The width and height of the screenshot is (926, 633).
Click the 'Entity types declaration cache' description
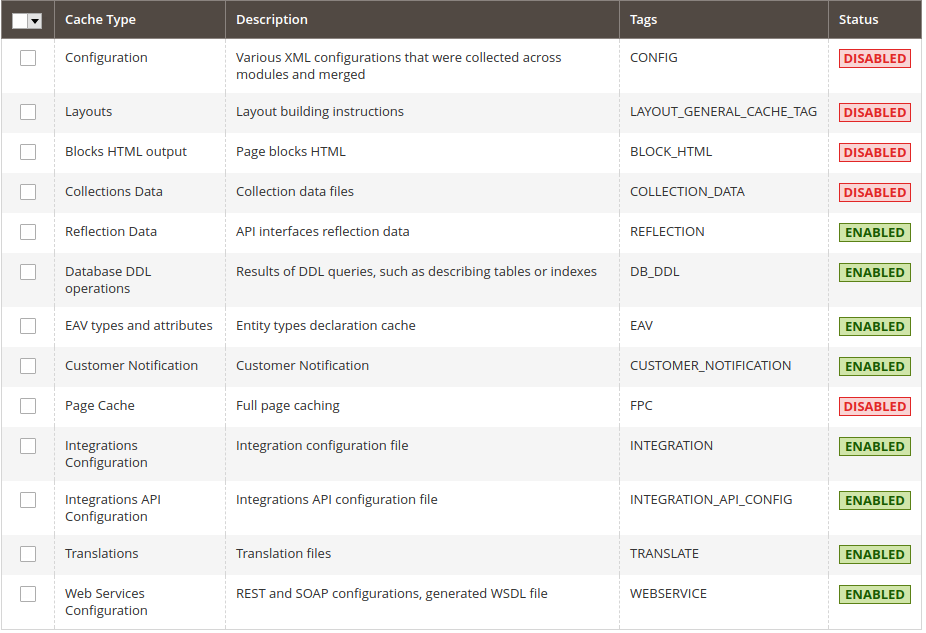(x=325, y=326)
